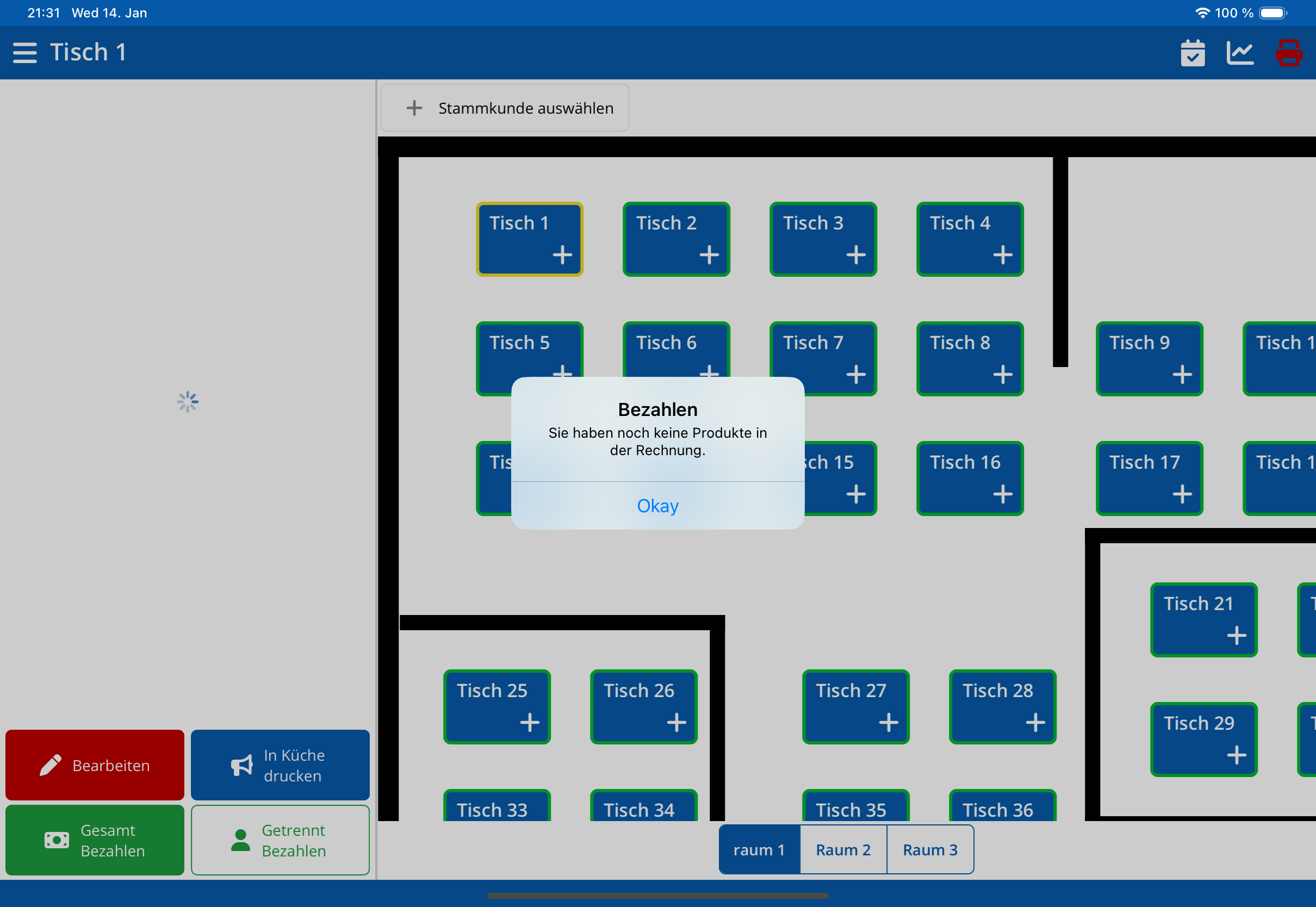
Task: Tap the plus icon on Tisch 29
Action: tap(1237, 755)
